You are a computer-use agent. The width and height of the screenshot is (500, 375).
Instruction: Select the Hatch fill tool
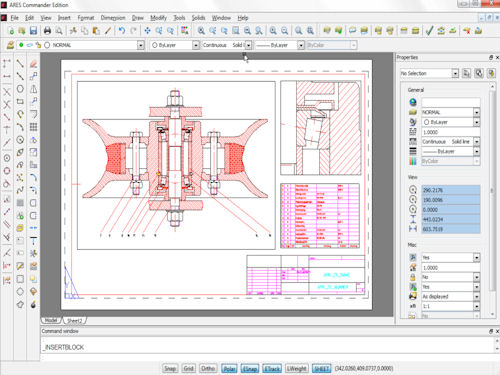coord(20,203)
